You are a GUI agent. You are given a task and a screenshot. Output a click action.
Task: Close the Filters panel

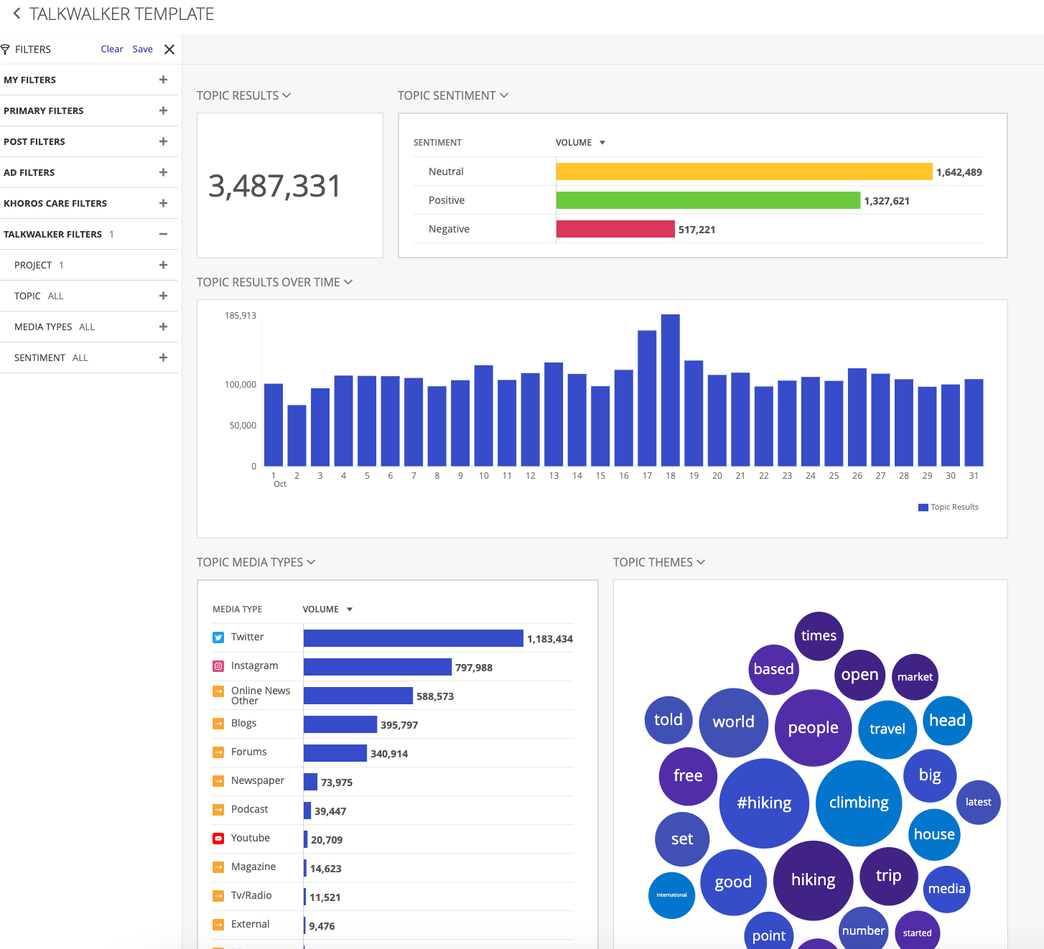point(170,49)
